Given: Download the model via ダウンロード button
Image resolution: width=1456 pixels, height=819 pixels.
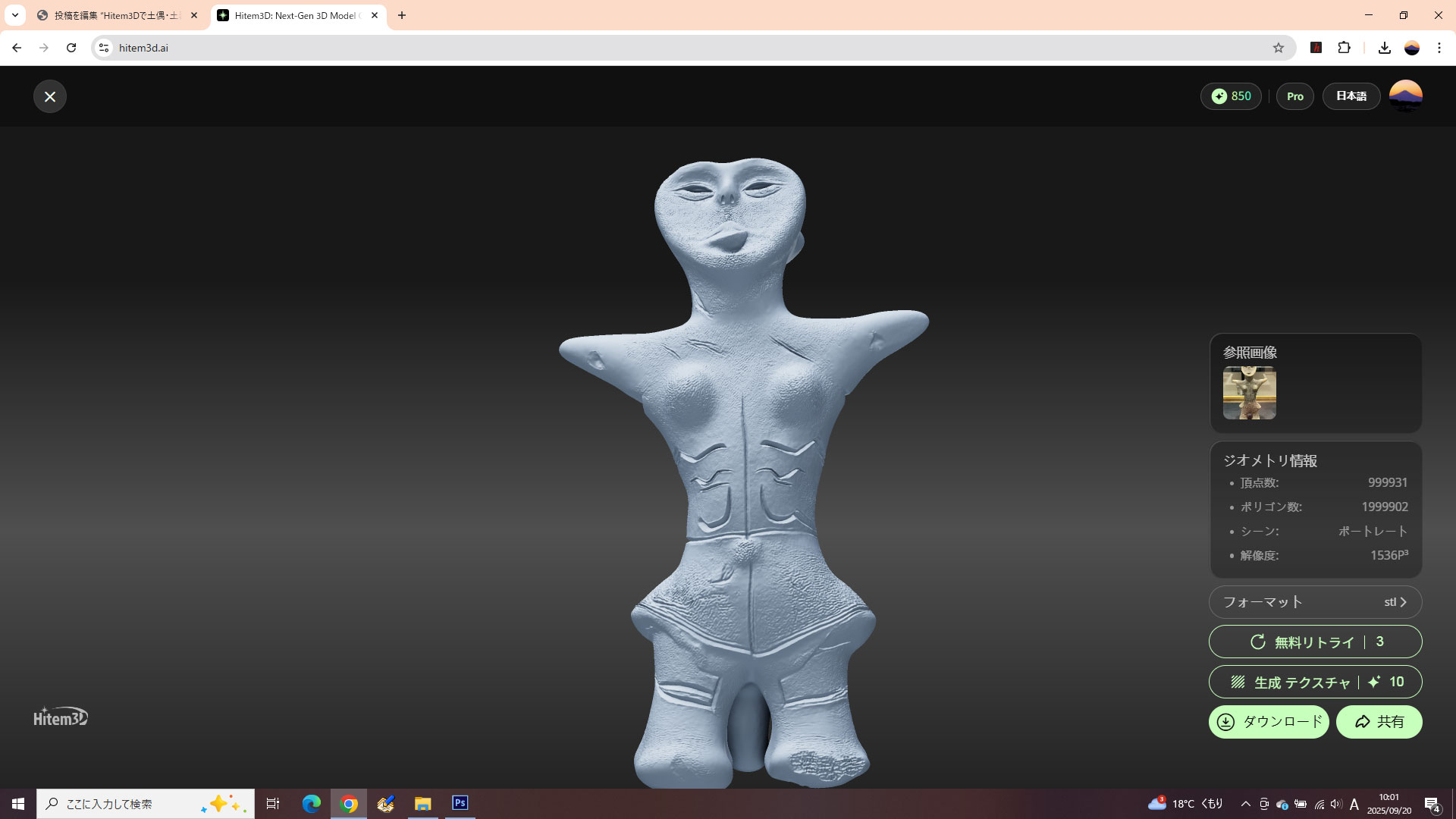Looking at the screenshot, I should [x=1268, y=722].
